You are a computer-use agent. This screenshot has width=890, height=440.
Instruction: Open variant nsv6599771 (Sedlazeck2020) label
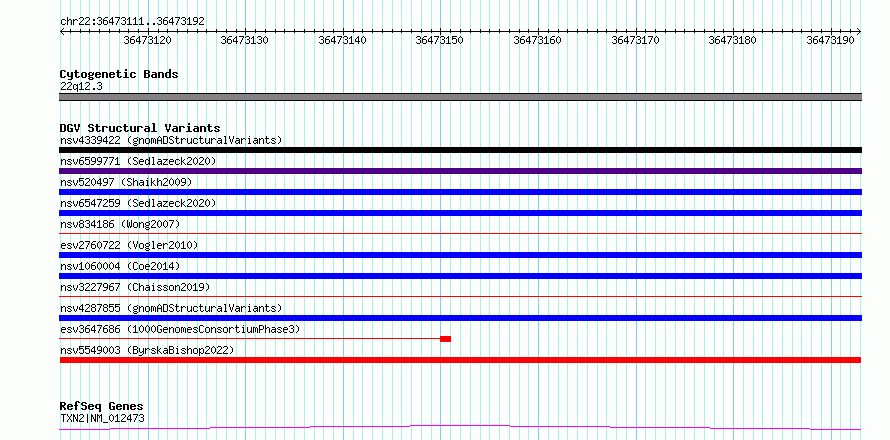coord(138,161)
